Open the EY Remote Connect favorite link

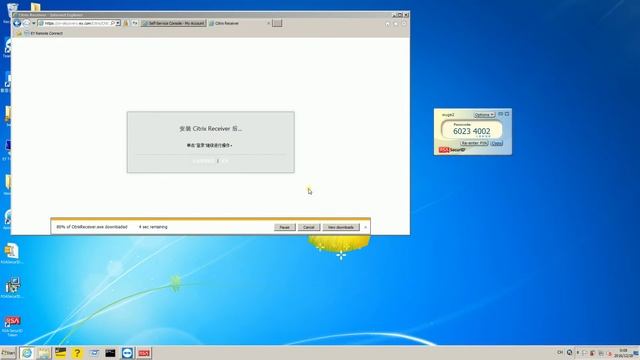44,33
